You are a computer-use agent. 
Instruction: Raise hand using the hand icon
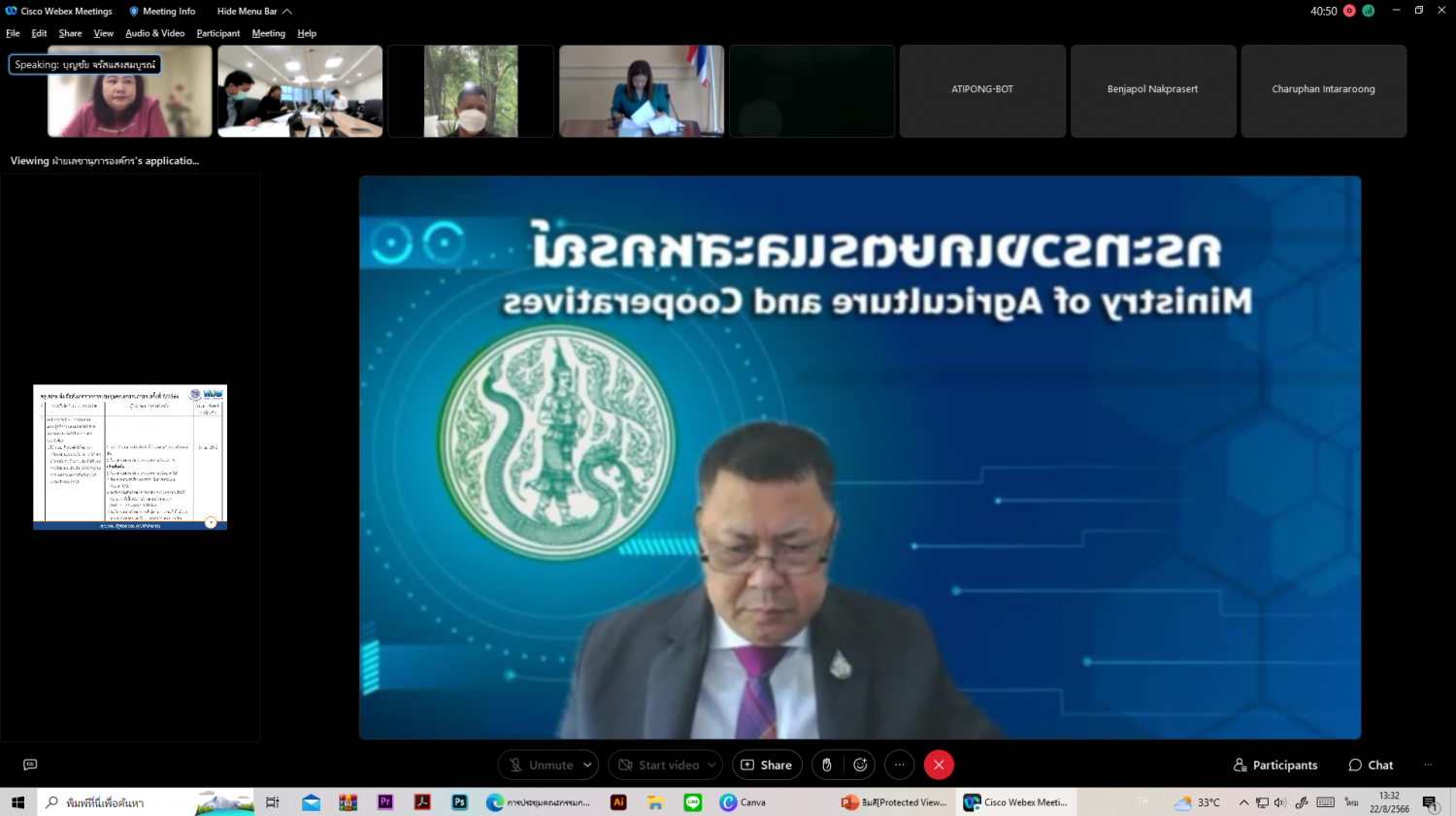(827, 765)
